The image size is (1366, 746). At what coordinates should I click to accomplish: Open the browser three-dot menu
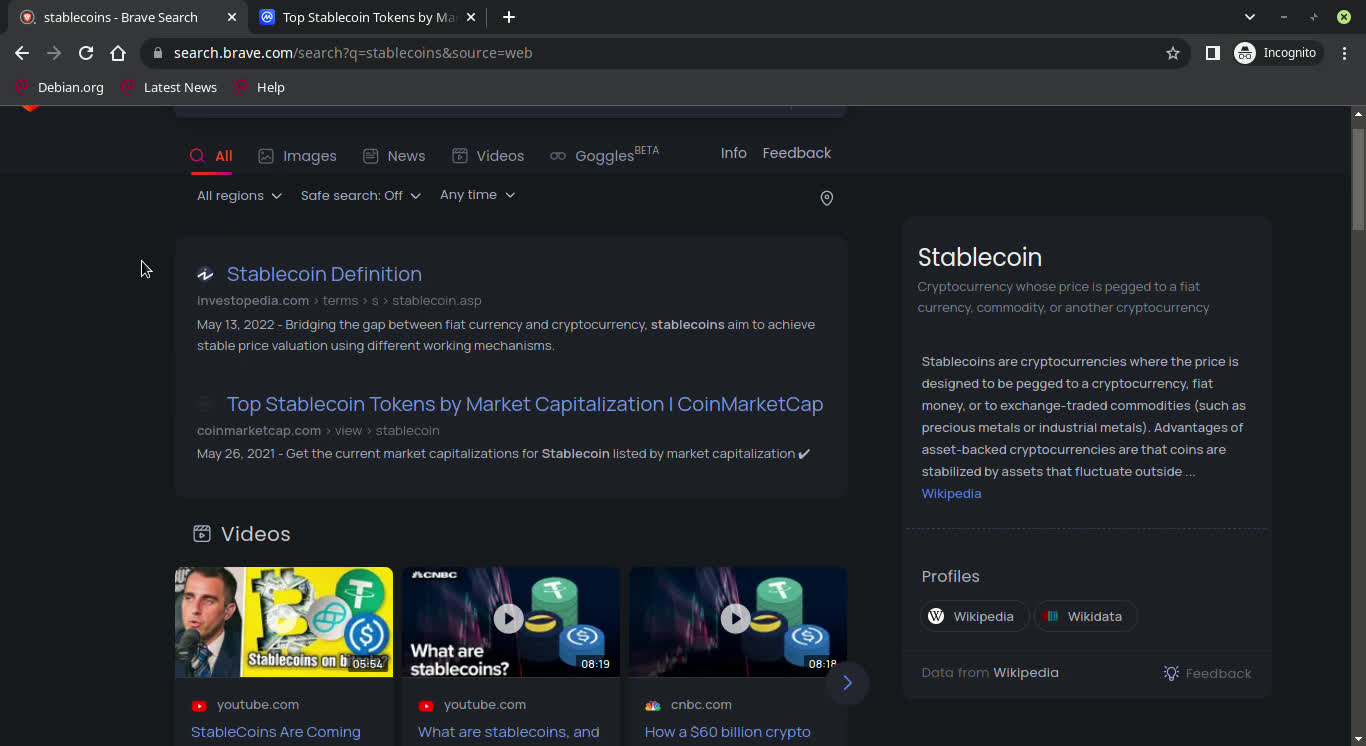point(1344,53)
